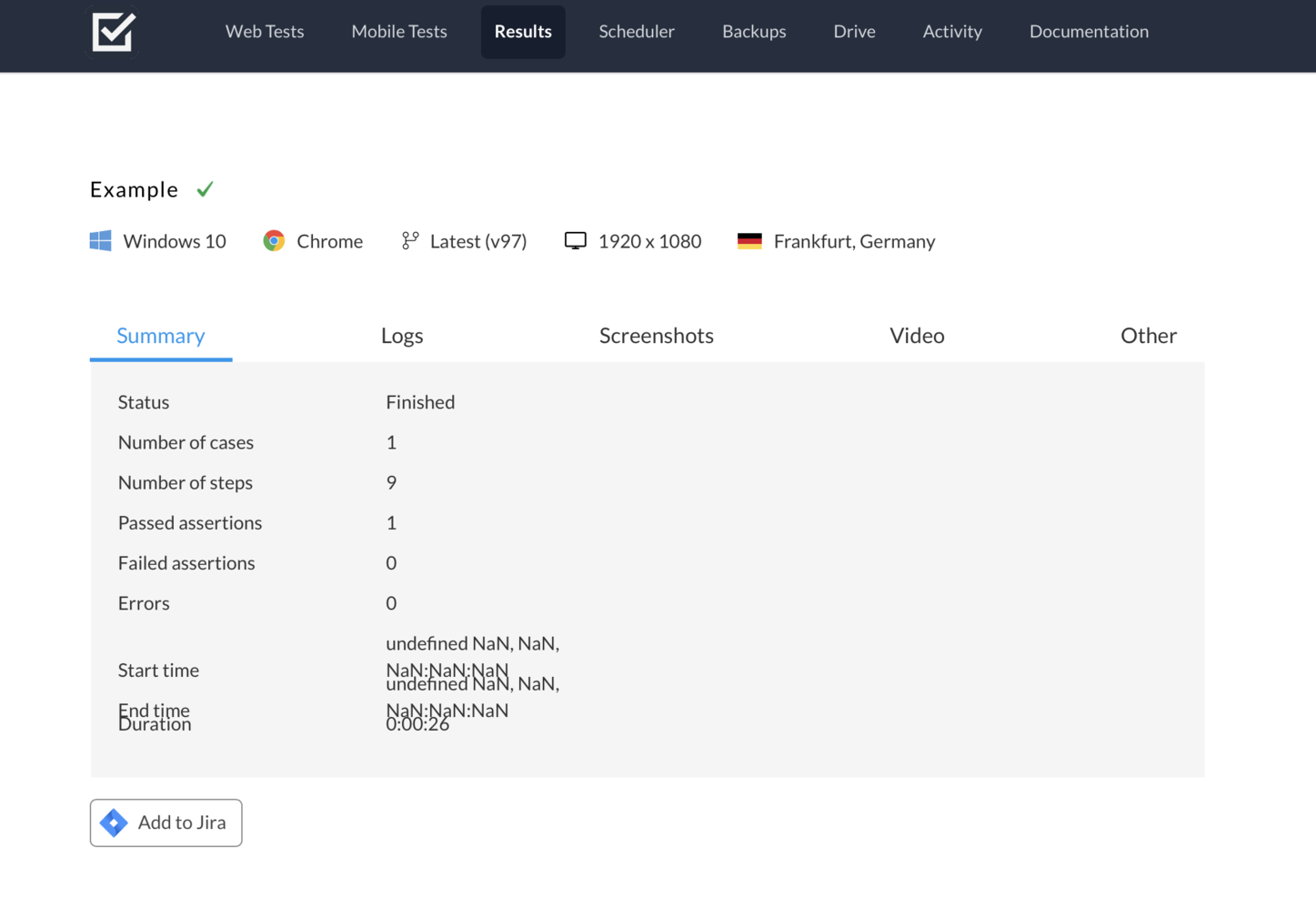This screenshot has width=1316, height=898.
Task: Switch to the Logs tab
Action: tap(402, 336)
